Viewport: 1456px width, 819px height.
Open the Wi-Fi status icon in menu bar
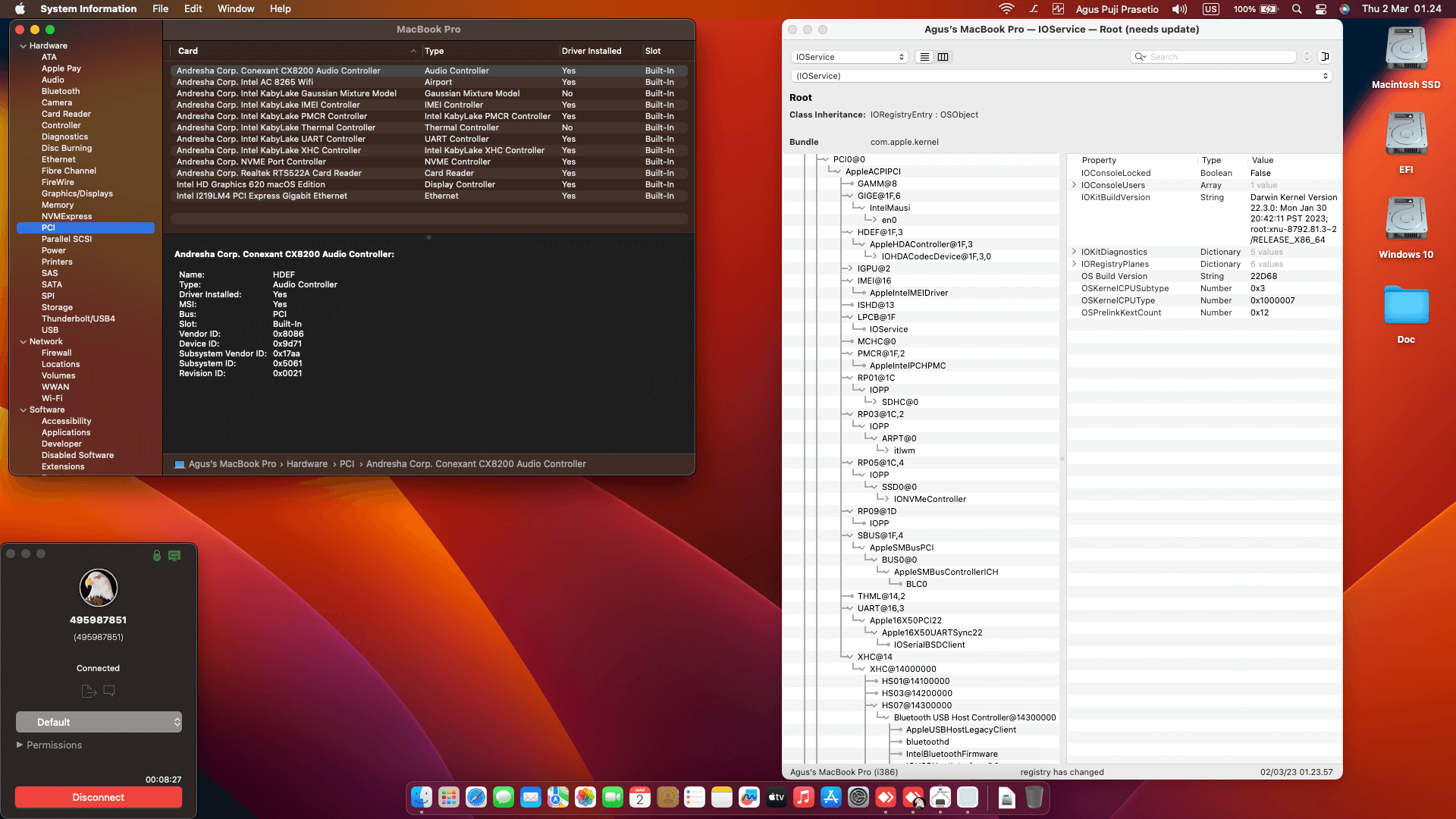(x=1007, y=9)
